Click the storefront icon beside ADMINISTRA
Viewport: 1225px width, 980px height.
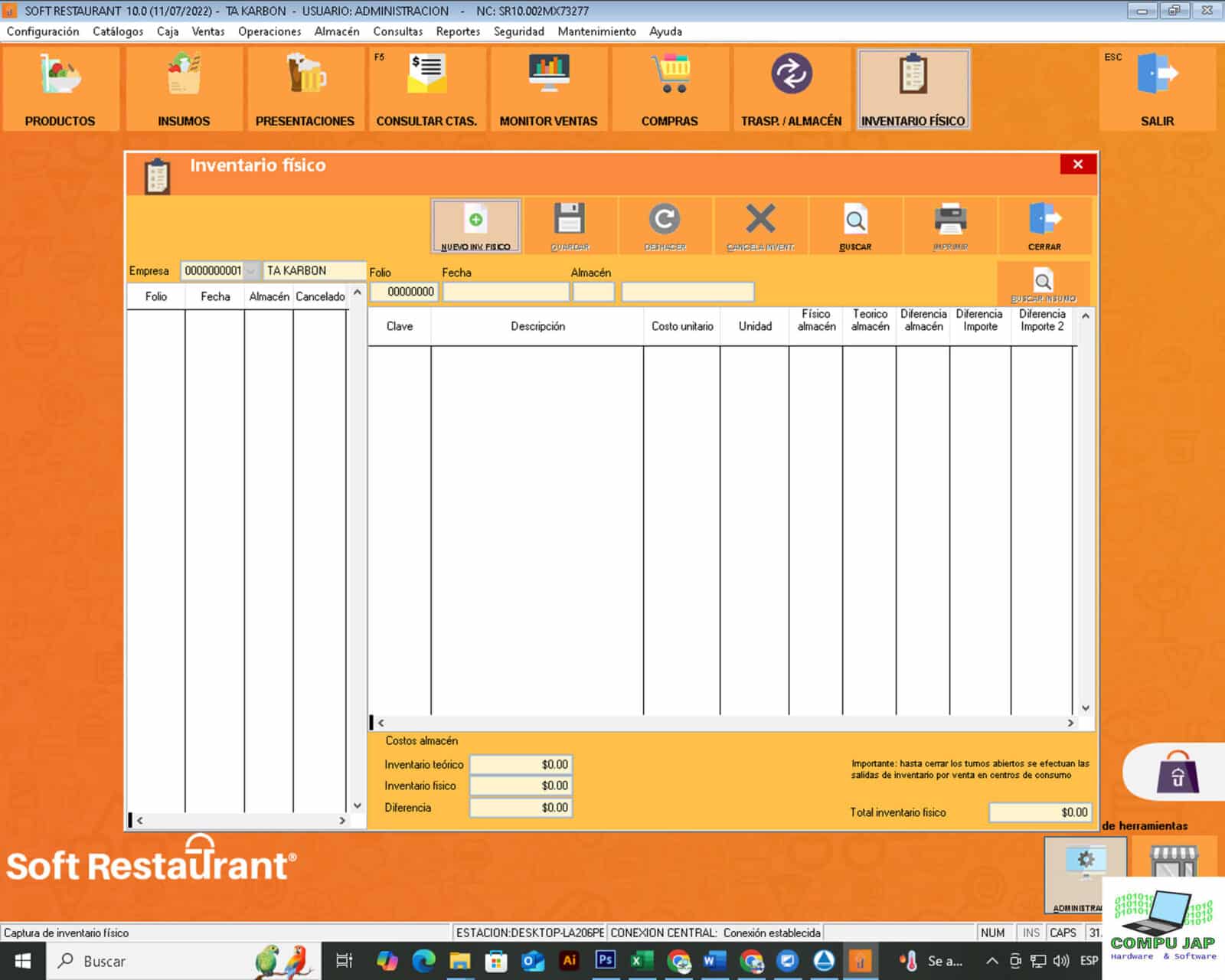1173,861
